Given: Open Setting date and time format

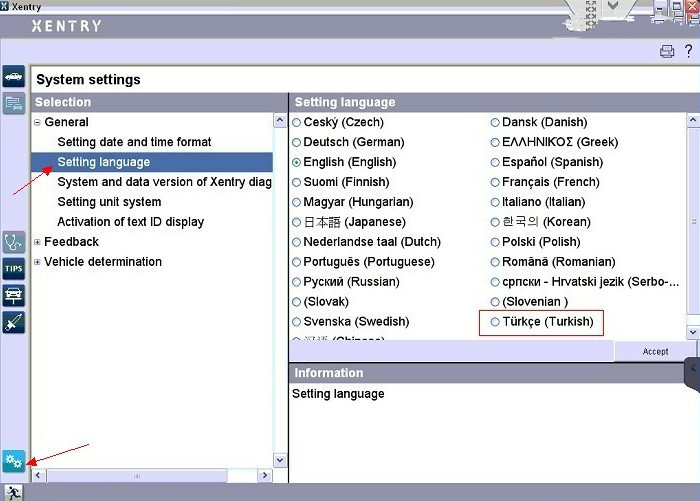Looking at the screenshot, I should click(x=134, y=142).
